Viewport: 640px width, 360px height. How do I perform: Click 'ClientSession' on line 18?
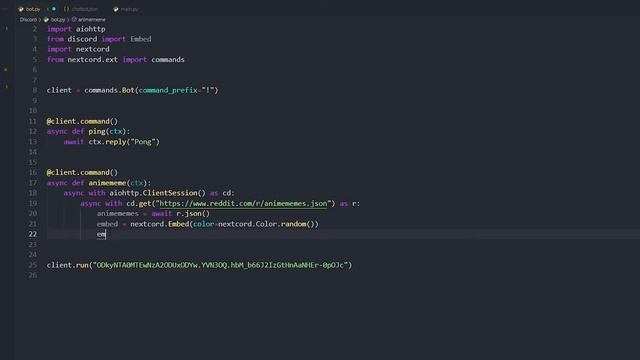pyautogui.click(x=170, y=193)
